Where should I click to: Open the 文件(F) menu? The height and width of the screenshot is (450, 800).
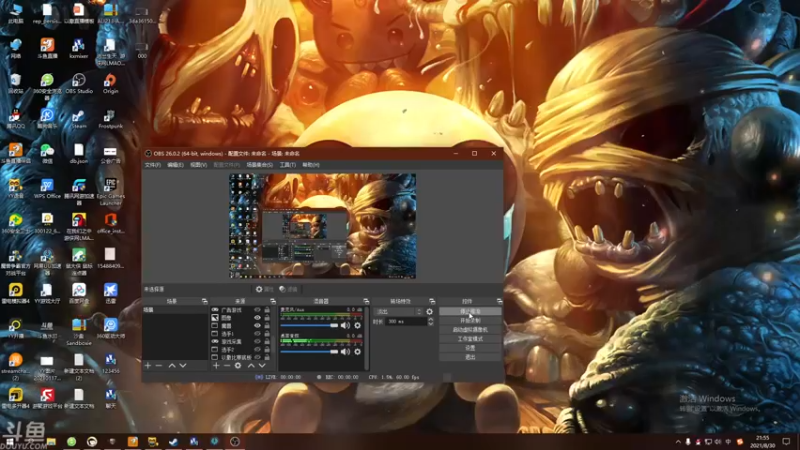pos(153,165)
